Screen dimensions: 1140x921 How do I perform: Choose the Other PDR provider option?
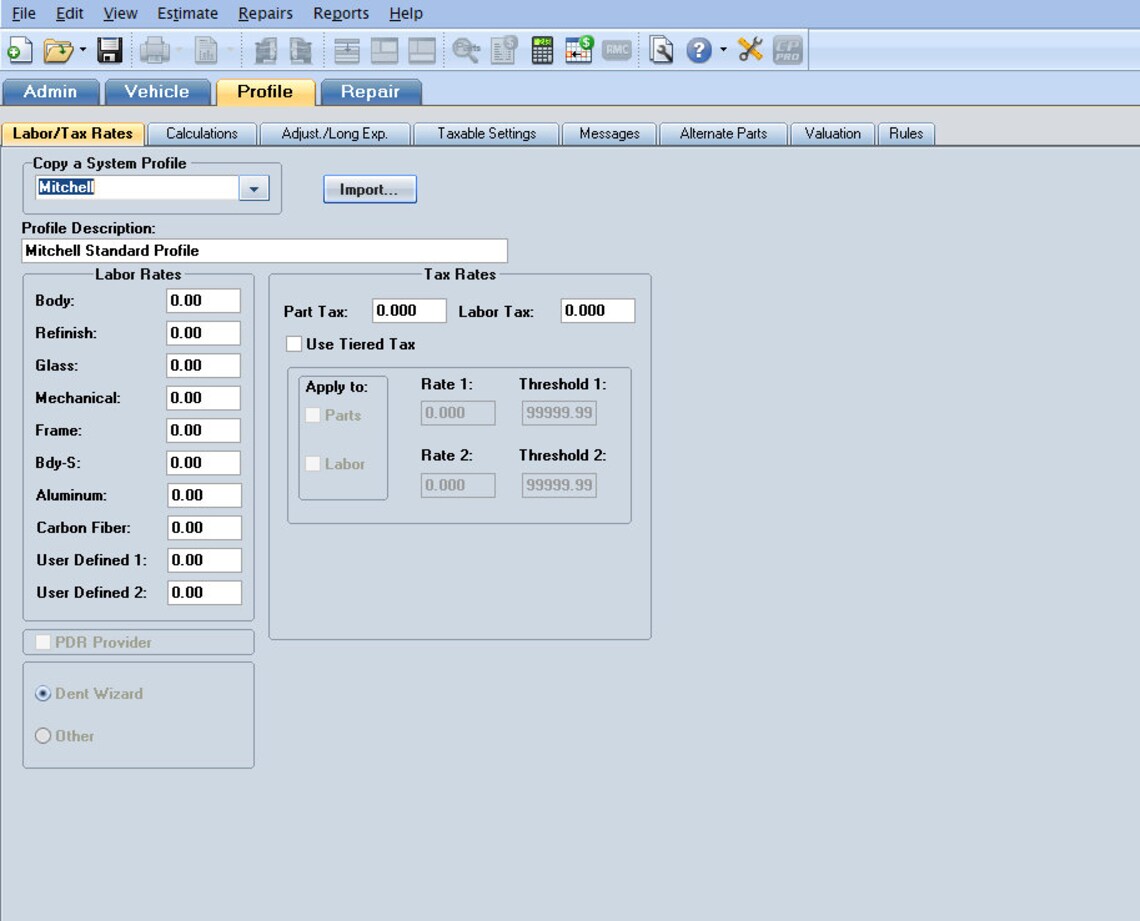[x=42, y=735]
